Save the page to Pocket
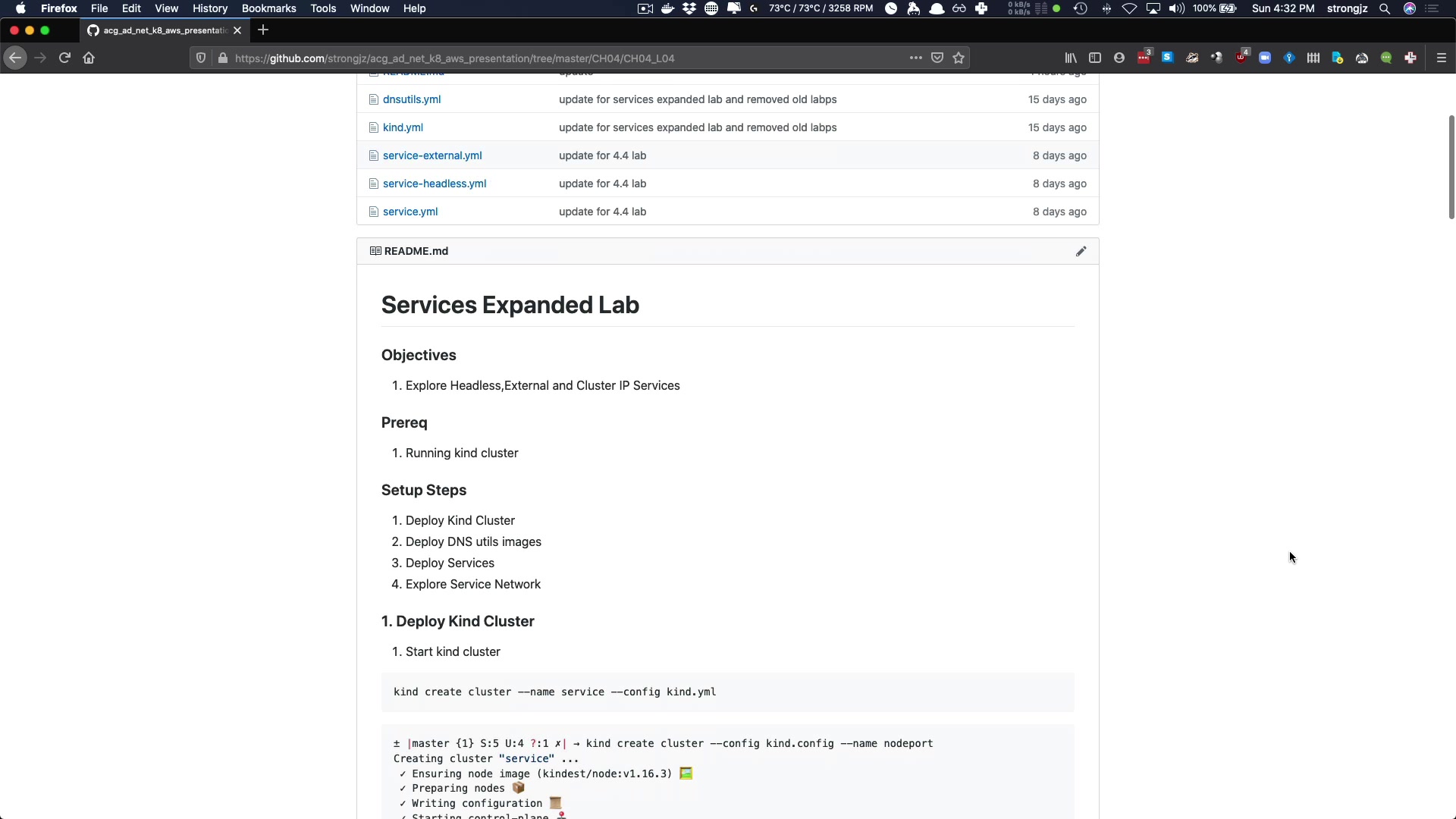This screenshot has height=819, width=1456. pyautogui.click(x=937, y=58)
